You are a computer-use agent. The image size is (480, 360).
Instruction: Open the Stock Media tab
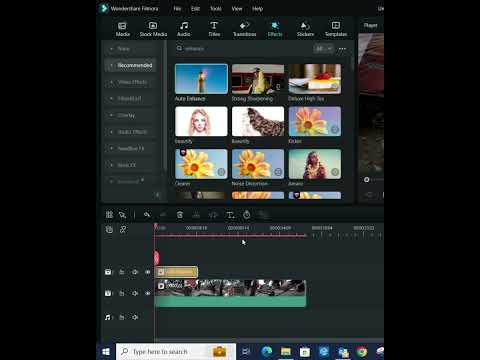pos(153,29)
